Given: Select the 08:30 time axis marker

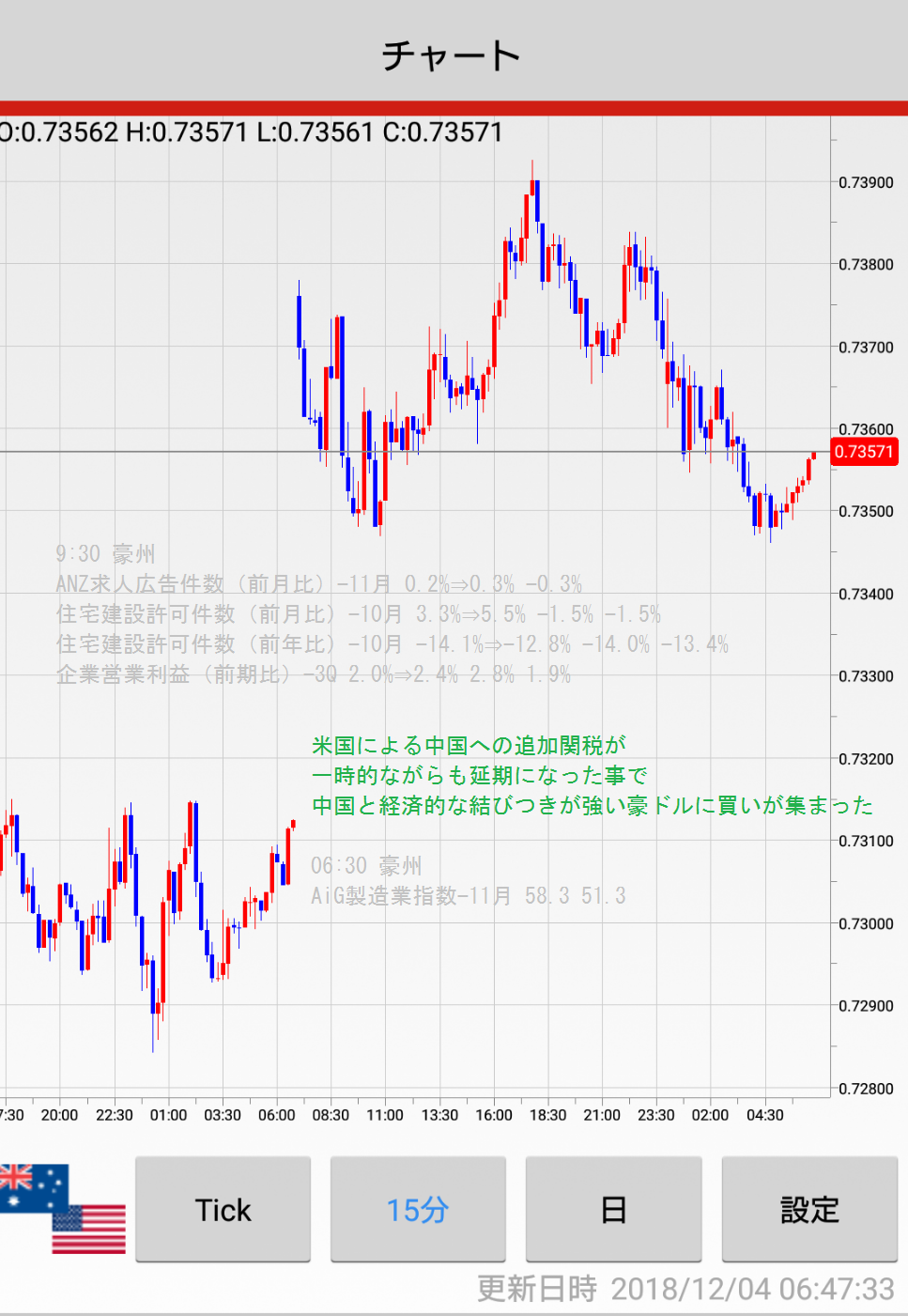Looking at the screenshot, I should tap(331, 1115).
